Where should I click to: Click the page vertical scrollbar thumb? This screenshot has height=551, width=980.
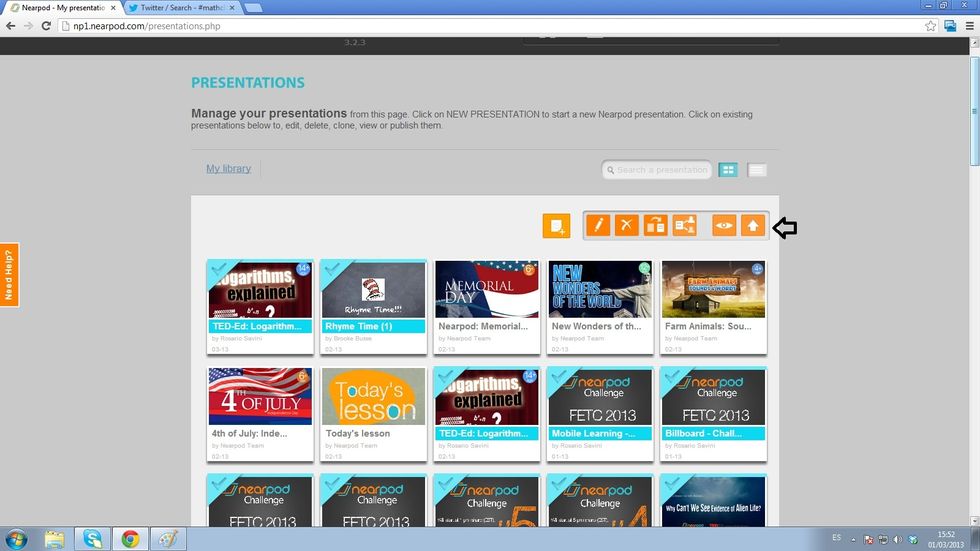click(974, 111)
